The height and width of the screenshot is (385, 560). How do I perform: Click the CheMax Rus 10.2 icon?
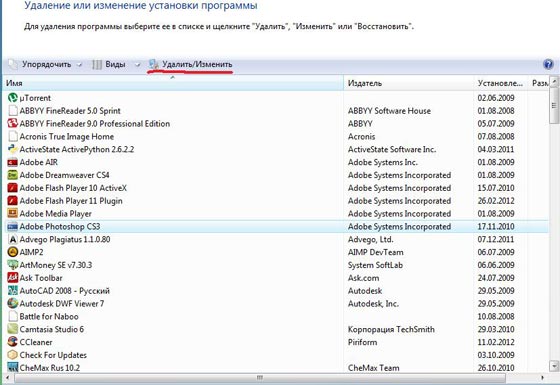(x=12, y=368)
